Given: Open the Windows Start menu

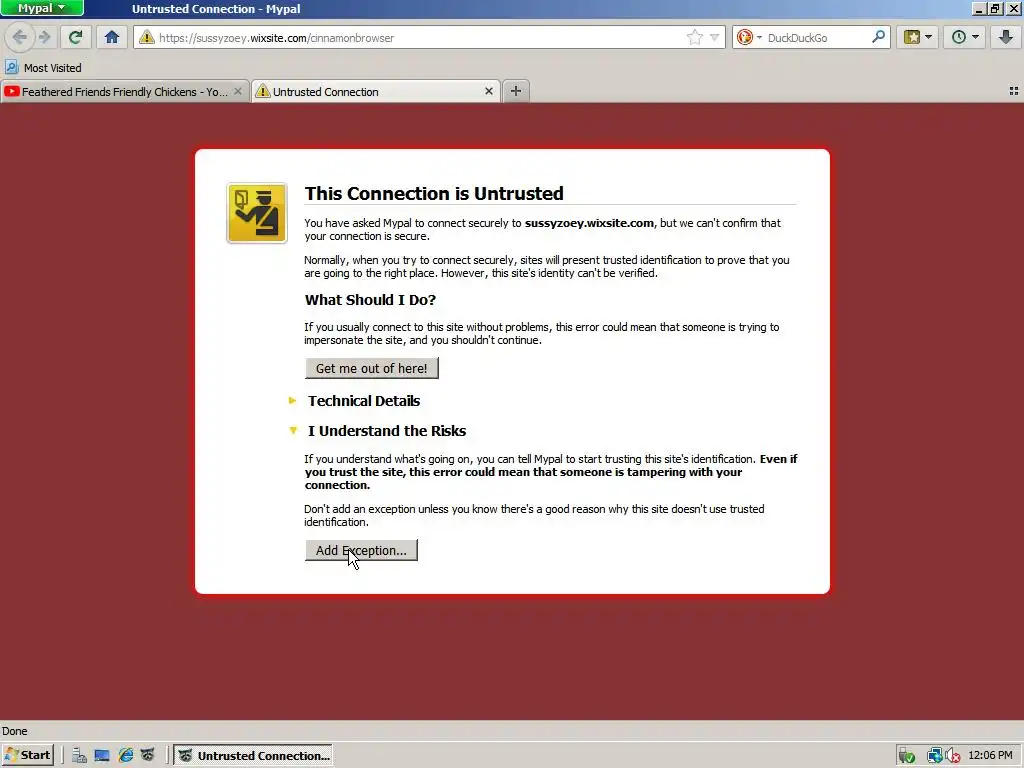Looking at the screenshot, I should point(27,756).
